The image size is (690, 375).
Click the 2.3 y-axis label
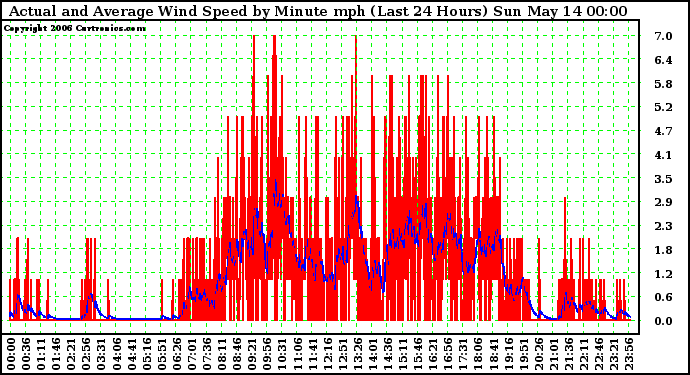pos(663,226)
